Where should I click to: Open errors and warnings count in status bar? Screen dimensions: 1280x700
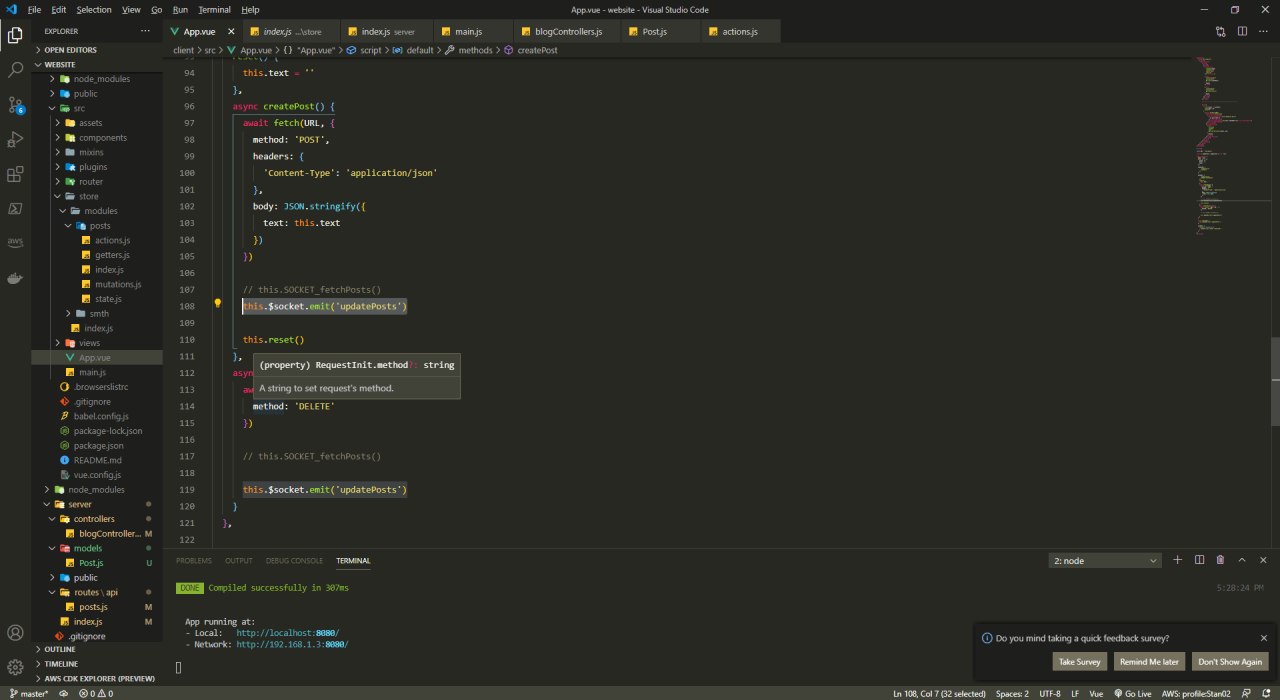[x=96, y=693]
